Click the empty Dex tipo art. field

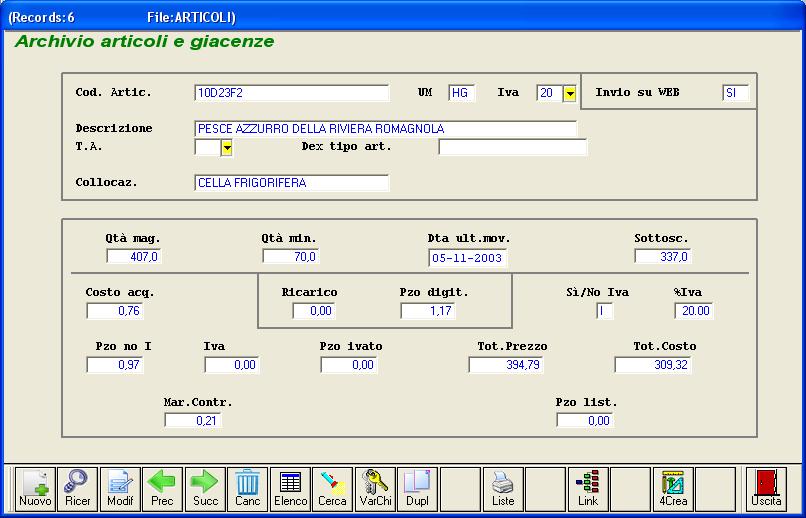pos(512,147)
